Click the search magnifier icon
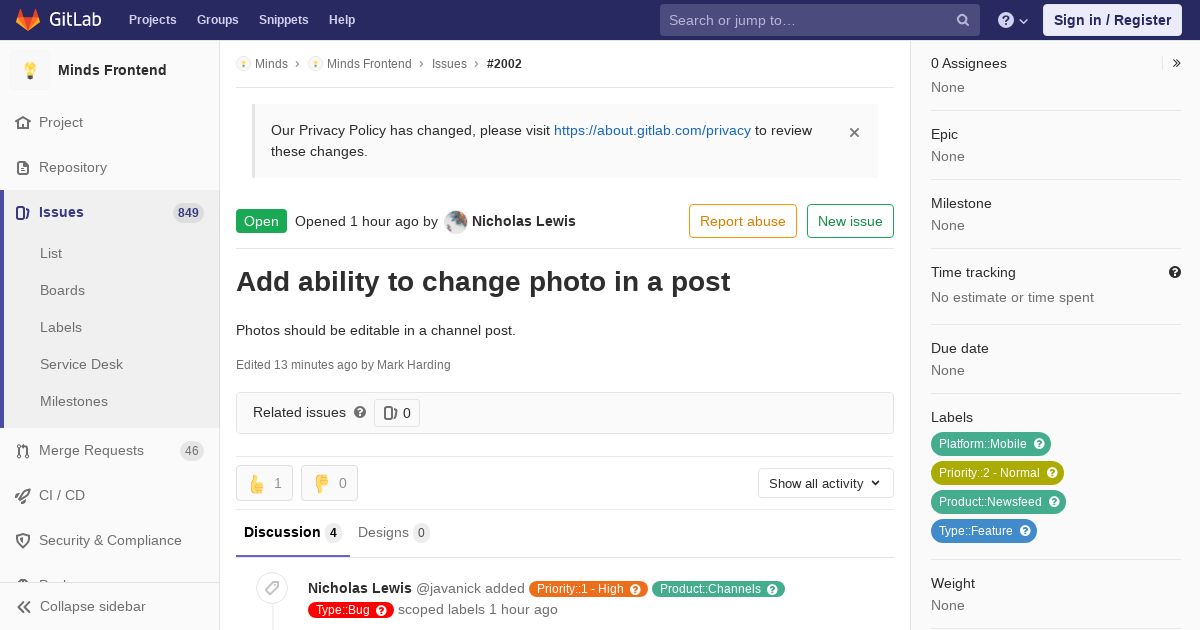Image resolution: width=1200 pixels, height=630 pixels. pos(963,20)
